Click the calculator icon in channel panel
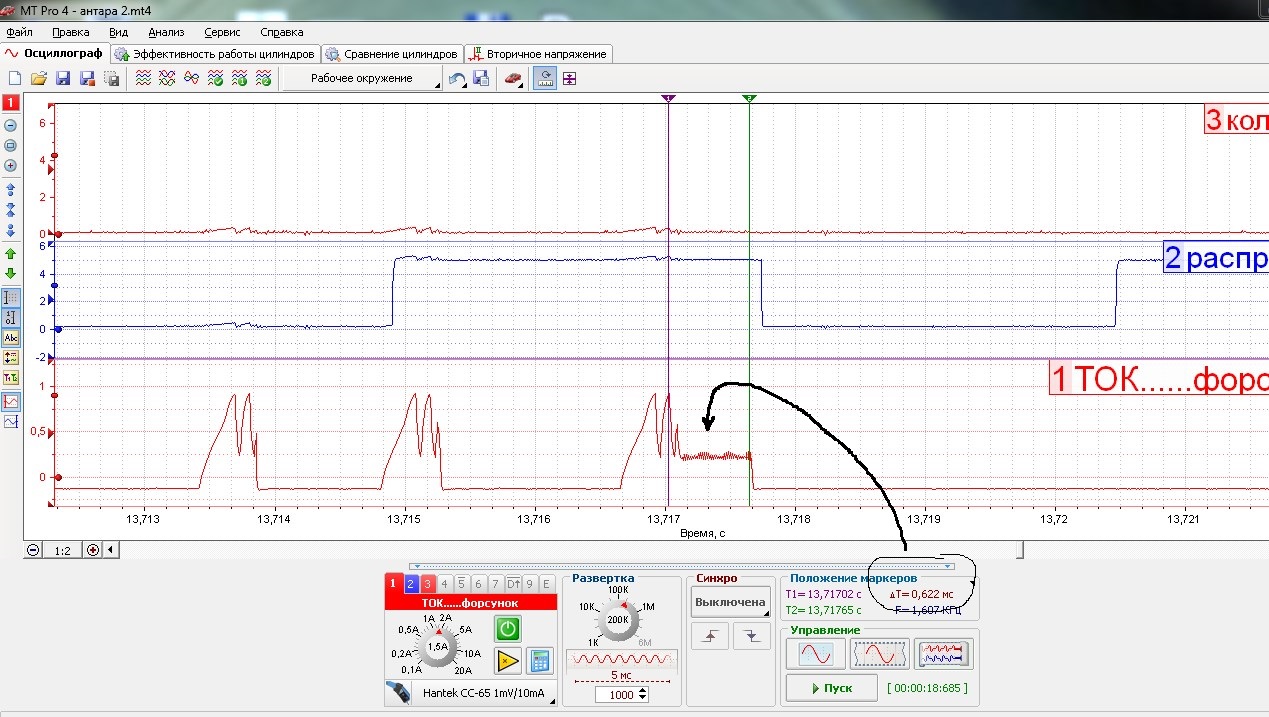 540,660
